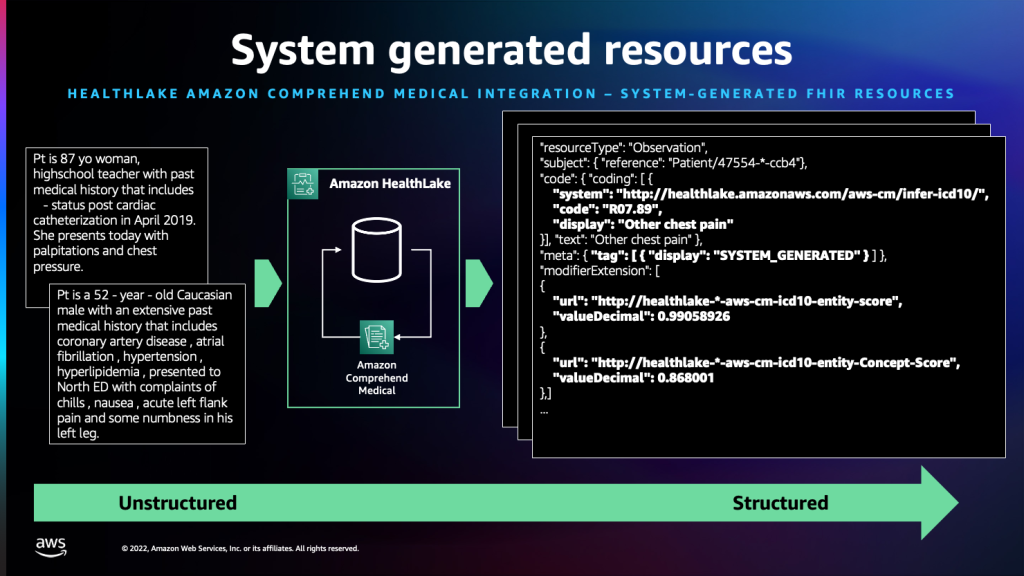Click the AWS logo

click(x=51, y=547)
